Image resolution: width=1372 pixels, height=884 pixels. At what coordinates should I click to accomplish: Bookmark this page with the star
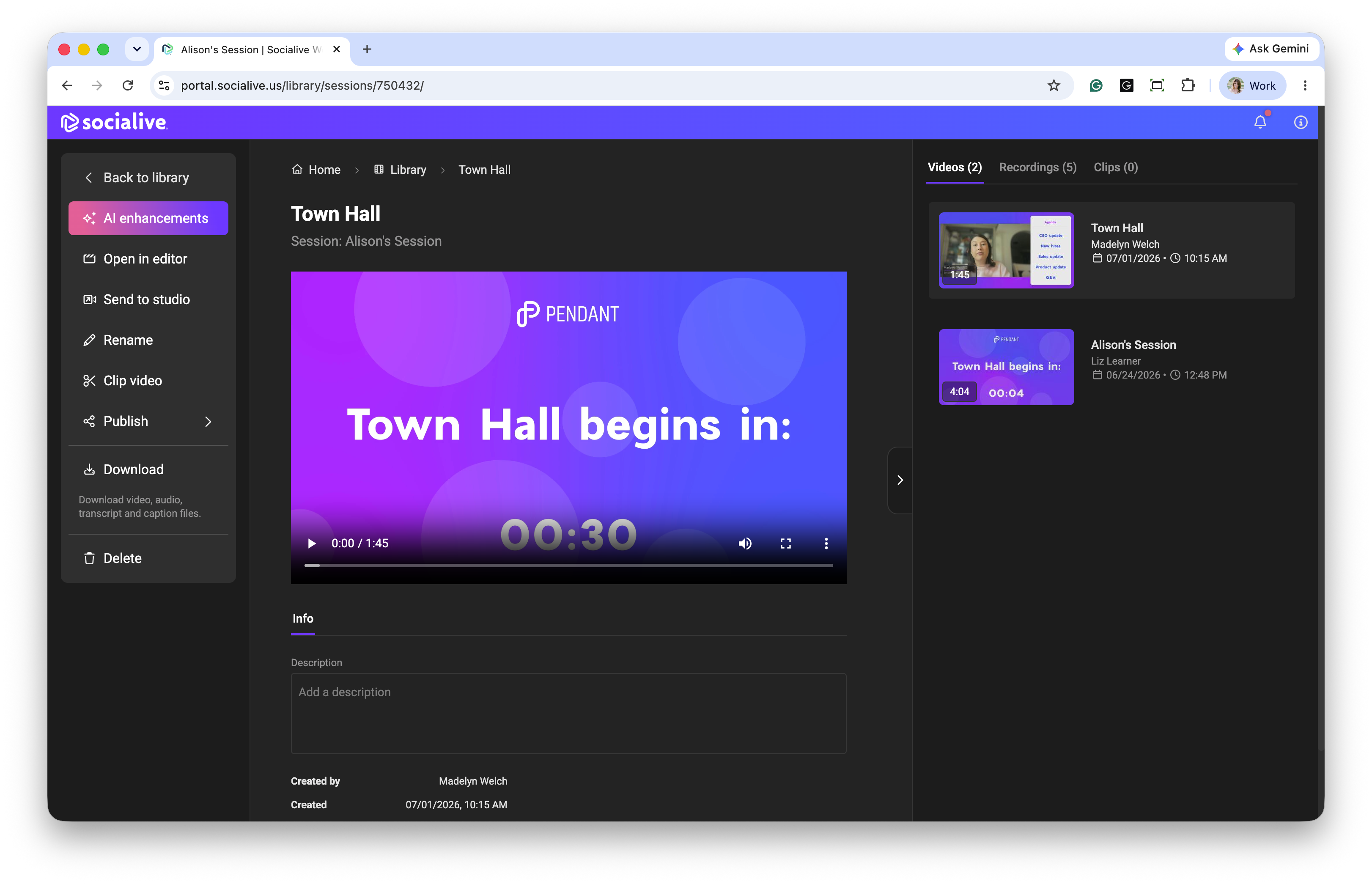pyautogui.click(x=1054, y=85)
